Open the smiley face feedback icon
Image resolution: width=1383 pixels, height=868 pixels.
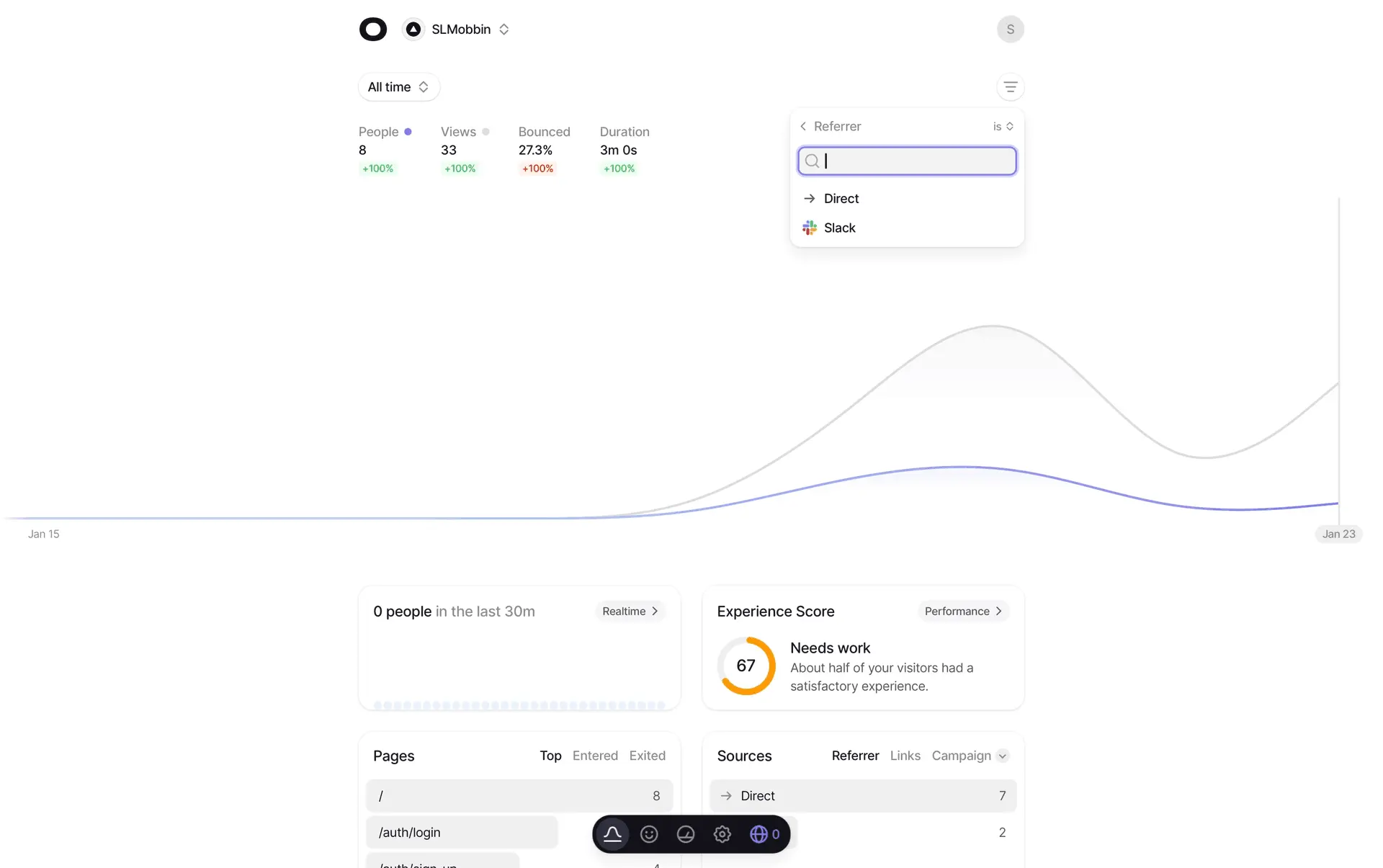[x=649, y=834]
